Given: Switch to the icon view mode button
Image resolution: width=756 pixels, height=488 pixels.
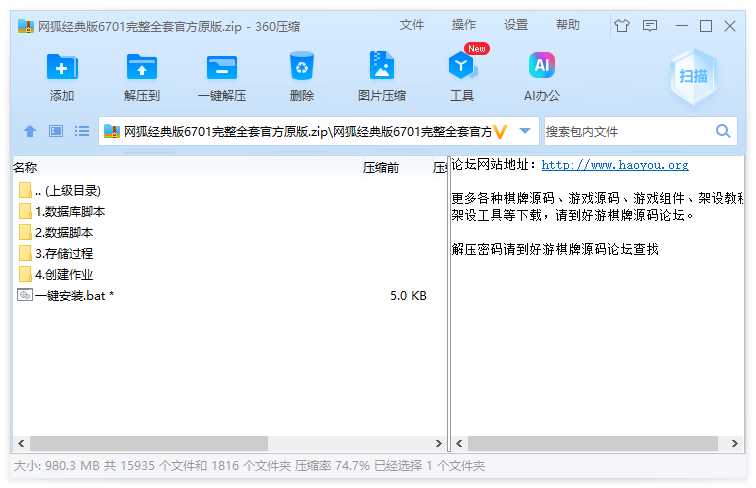Looking at the screenshot, I should [56, 131].
